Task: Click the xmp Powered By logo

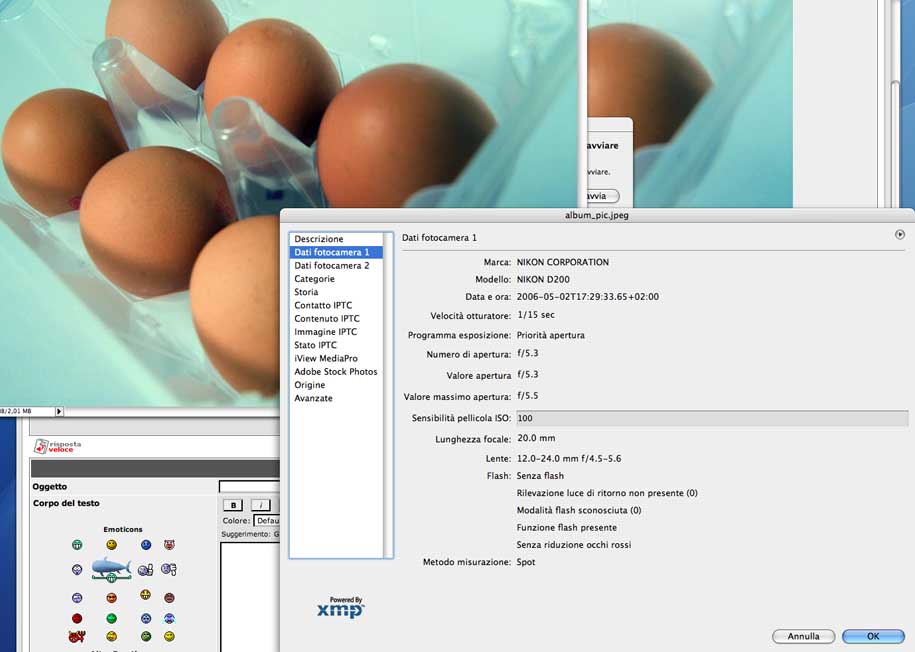Action: [x=340, y=607]
